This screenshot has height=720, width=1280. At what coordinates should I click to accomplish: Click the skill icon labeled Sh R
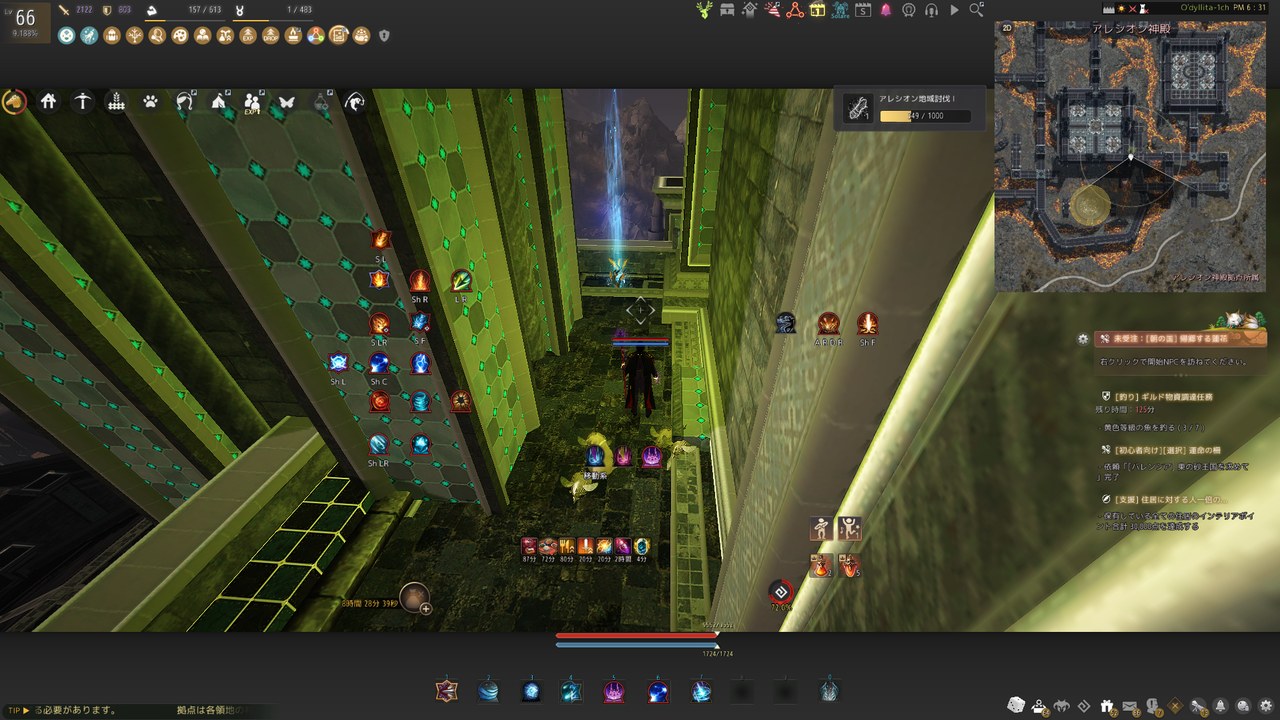[420, 281]
